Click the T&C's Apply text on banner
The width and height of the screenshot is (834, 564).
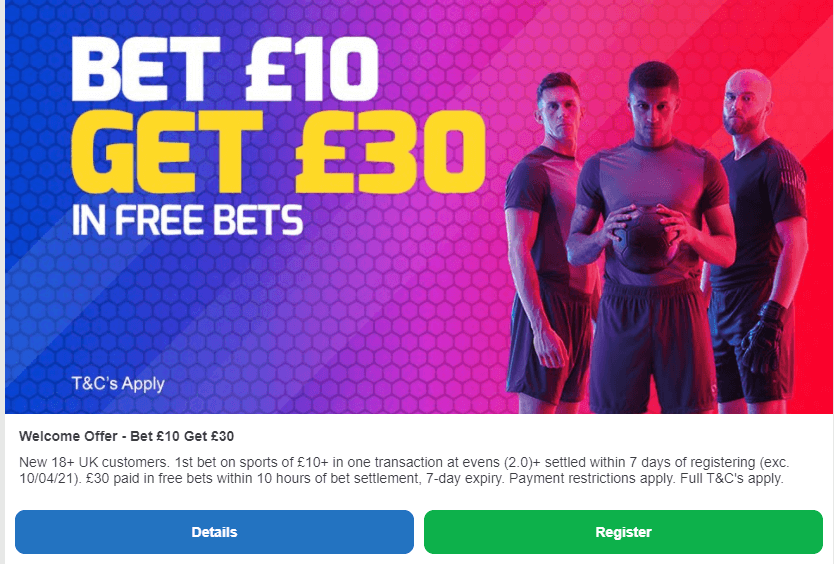tap(118, 384)
